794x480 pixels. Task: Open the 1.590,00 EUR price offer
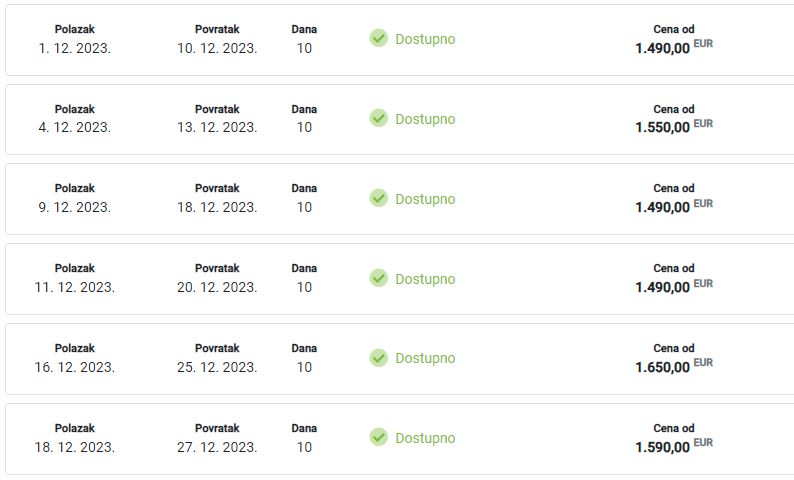tap(673, 446)
